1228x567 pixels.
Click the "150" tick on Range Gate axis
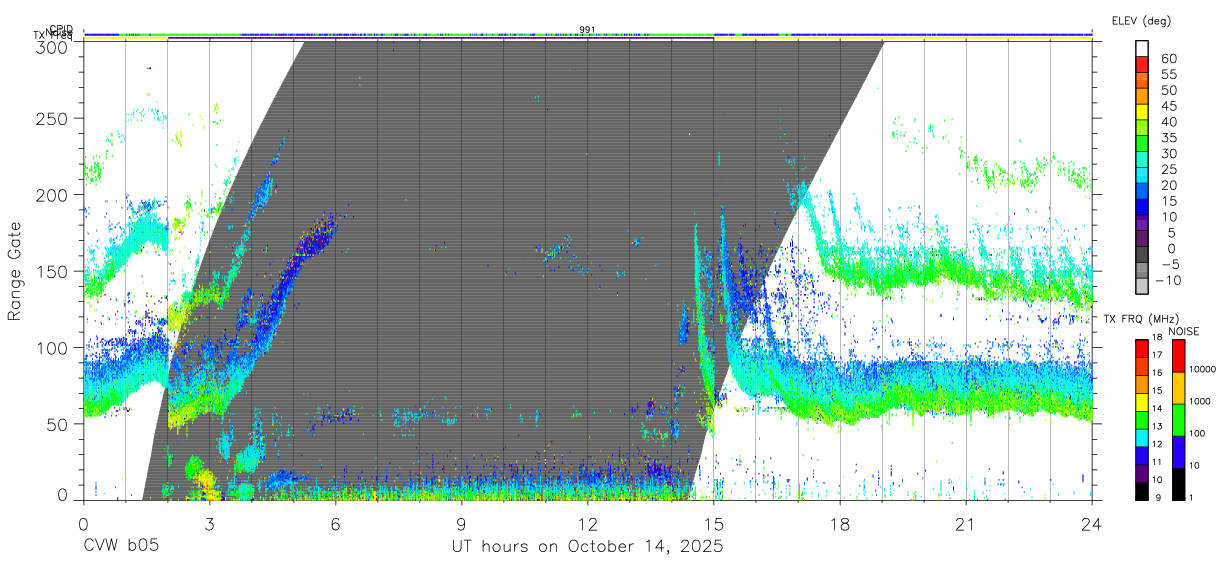click(x=52, y=271)
